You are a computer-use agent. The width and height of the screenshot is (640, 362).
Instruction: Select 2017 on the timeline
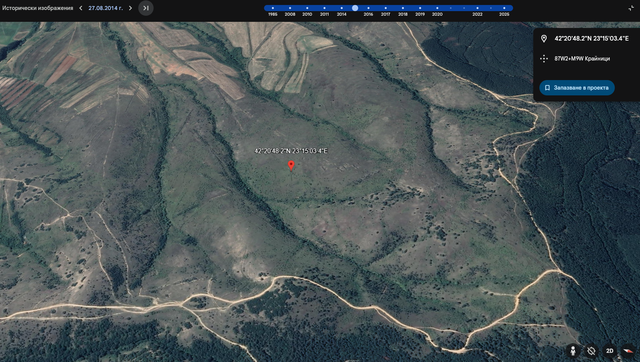coord(385,8)
